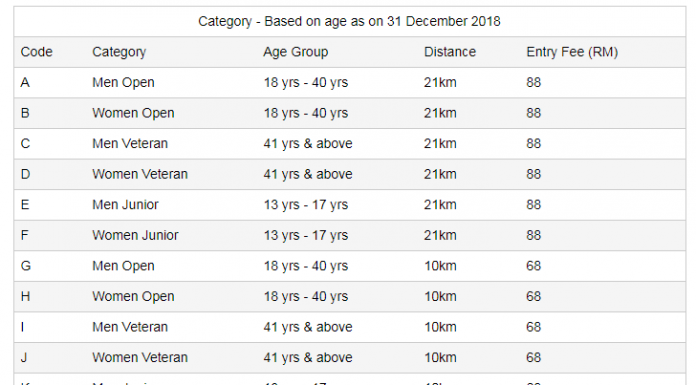
Task: Select Men Open in code A row
Action: point(123,83)
